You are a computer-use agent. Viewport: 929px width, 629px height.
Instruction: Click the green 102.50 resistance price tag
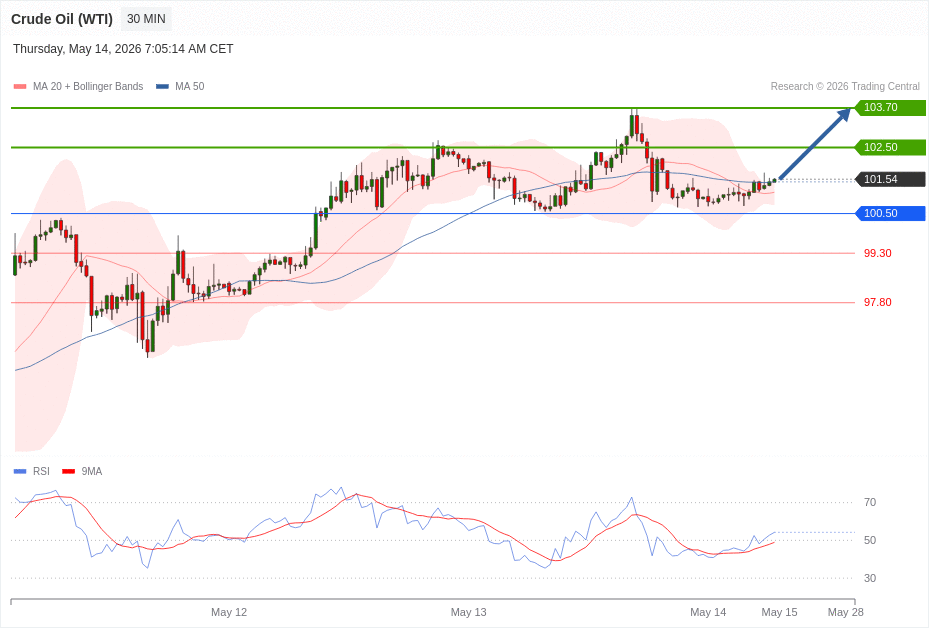890,147
